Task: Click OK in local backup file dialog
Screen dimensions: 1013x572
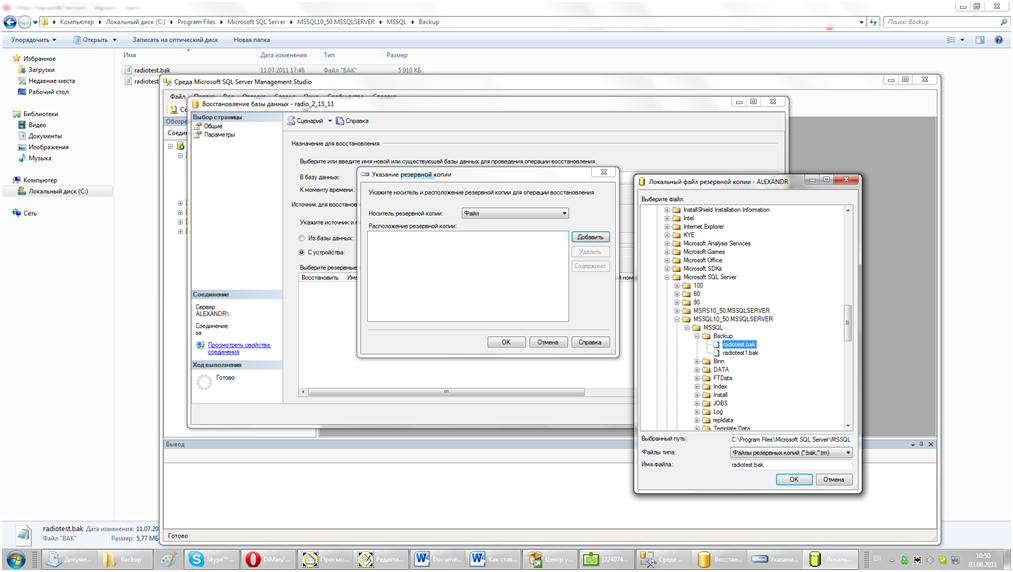Action: (x=794, y=480)
